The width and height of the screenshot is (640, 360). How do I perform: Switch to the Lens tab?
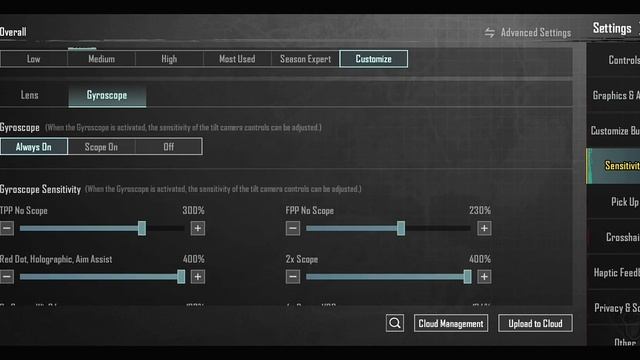pyautogui.click(x=29, y=95)
